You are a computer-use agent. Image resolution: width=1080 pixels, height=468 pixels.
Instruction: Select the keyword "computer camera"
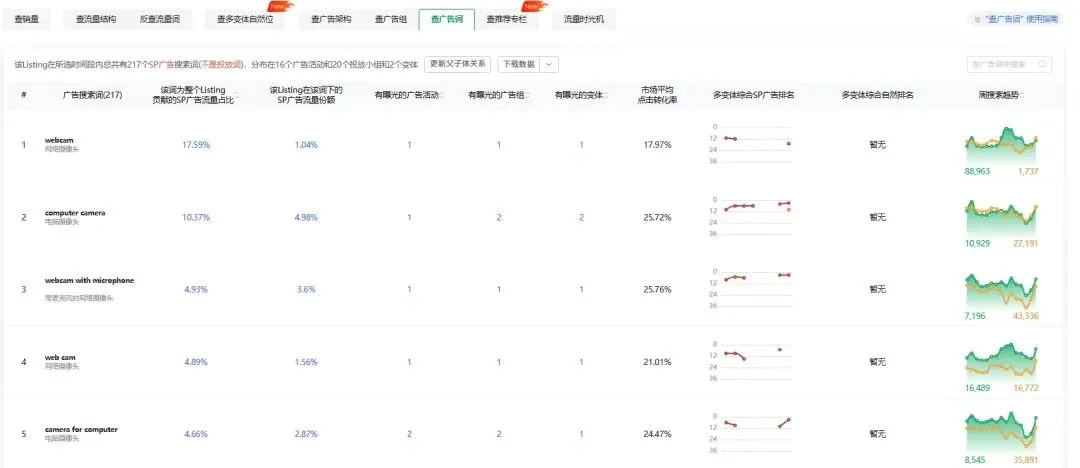pos(75,213)
